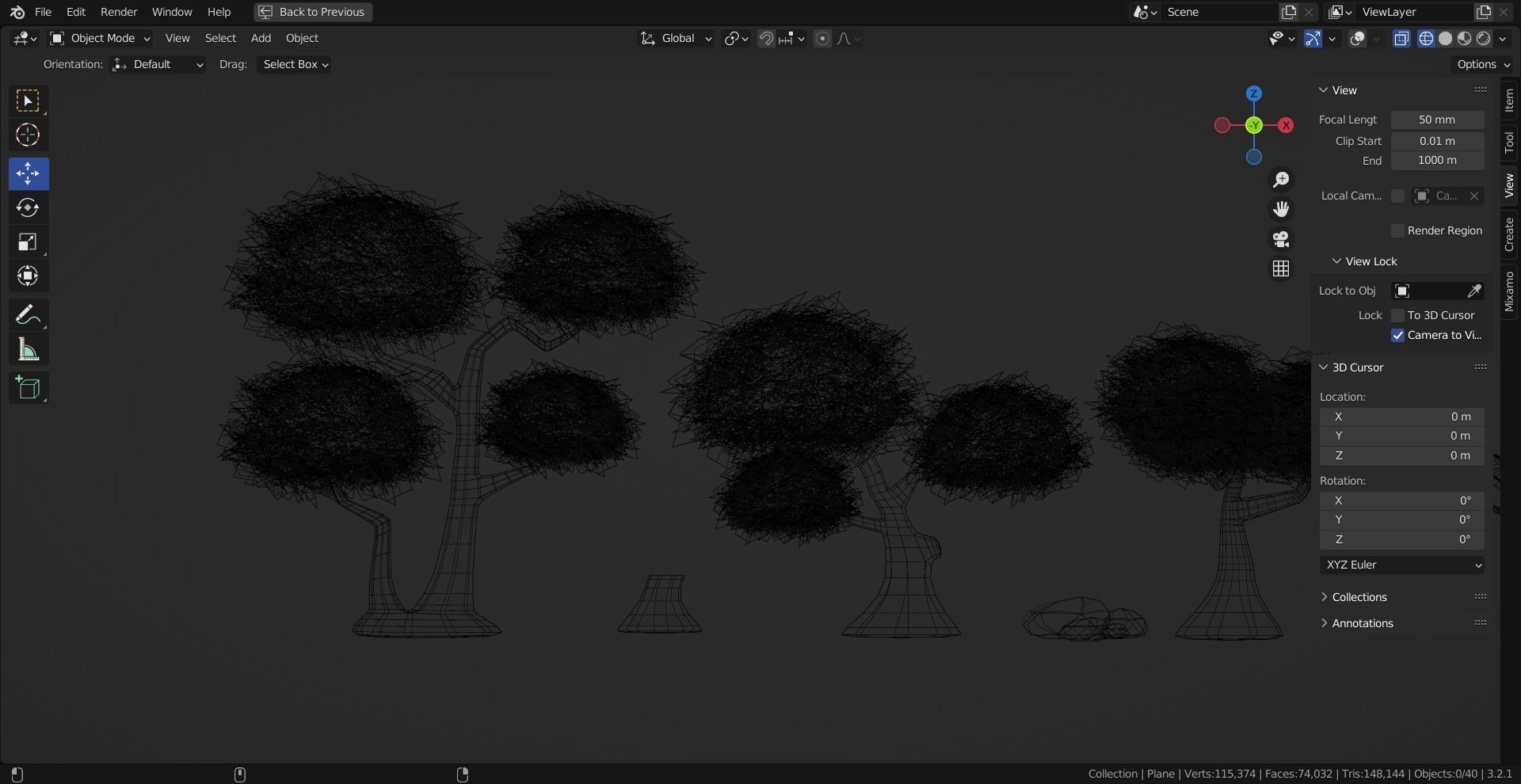
Task: Switch to solid viewport shading
Action: (x=1446, y=38)
